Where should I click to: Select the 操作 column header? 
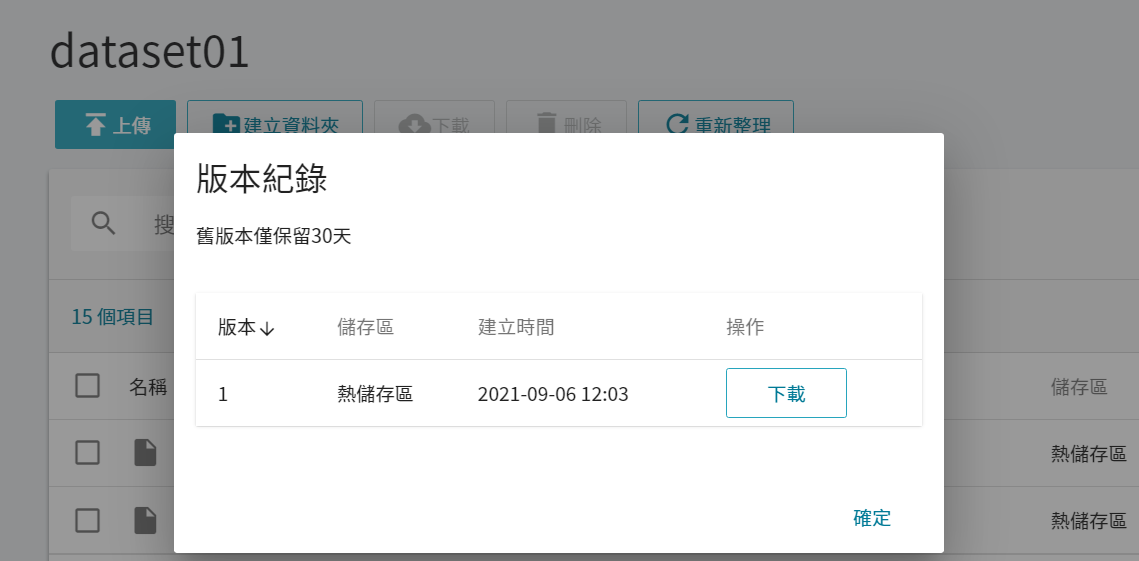[745, 327]
